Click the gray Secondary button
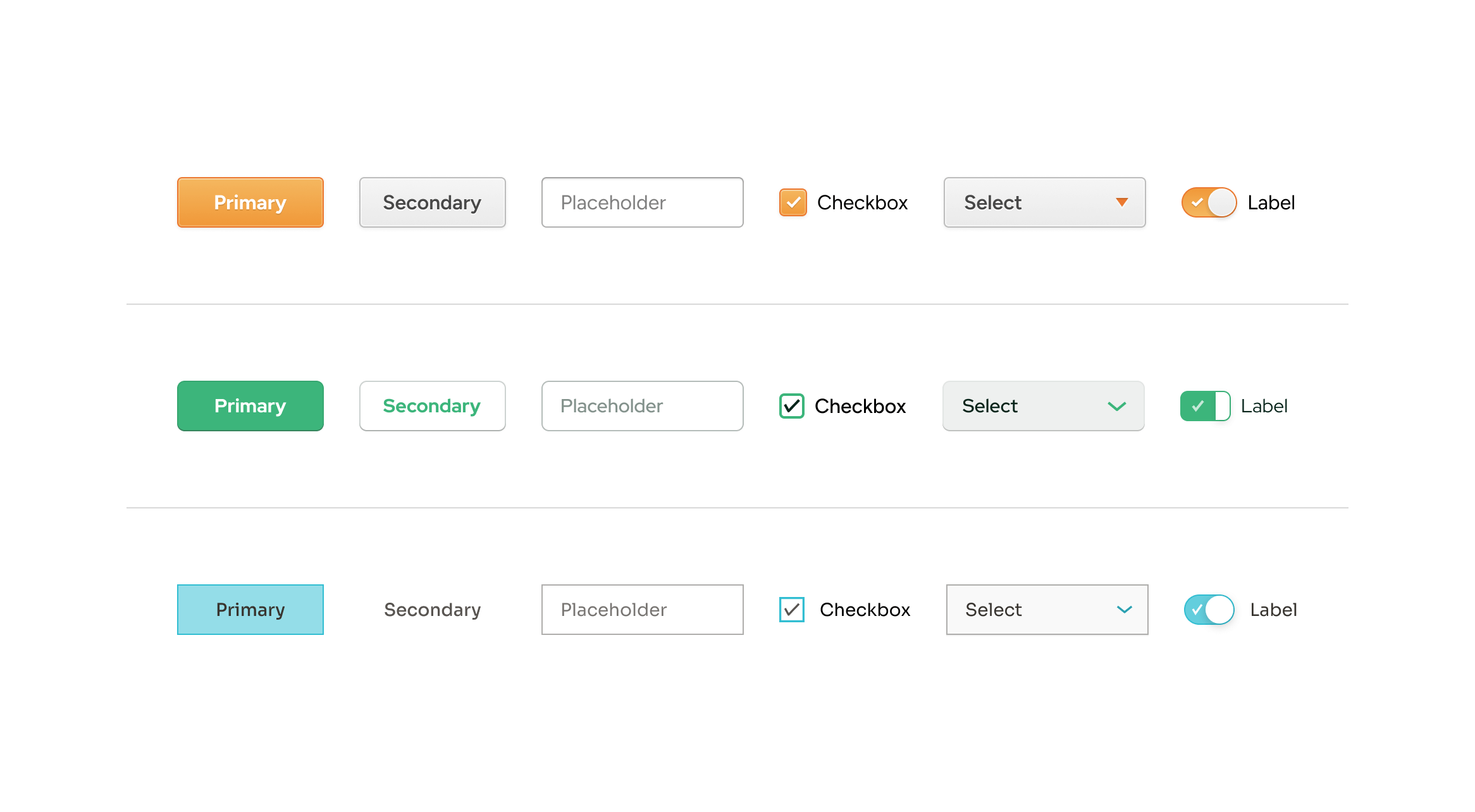The height and width of the screenshot is (812, 1475). pyautogui.click(x=432, y=202)
